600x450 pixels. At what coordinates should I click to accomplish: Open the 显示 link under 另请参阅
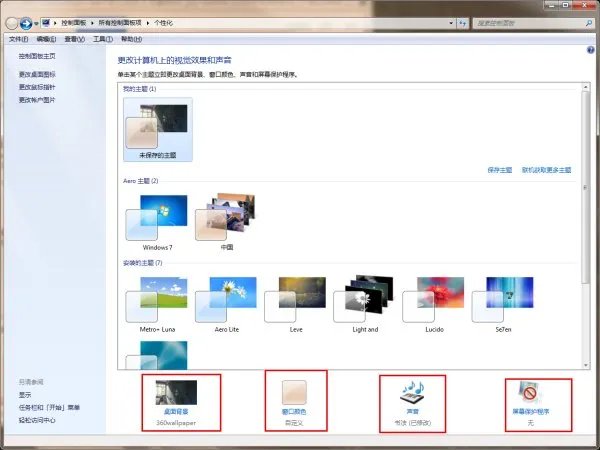click(x=25, y=395)
